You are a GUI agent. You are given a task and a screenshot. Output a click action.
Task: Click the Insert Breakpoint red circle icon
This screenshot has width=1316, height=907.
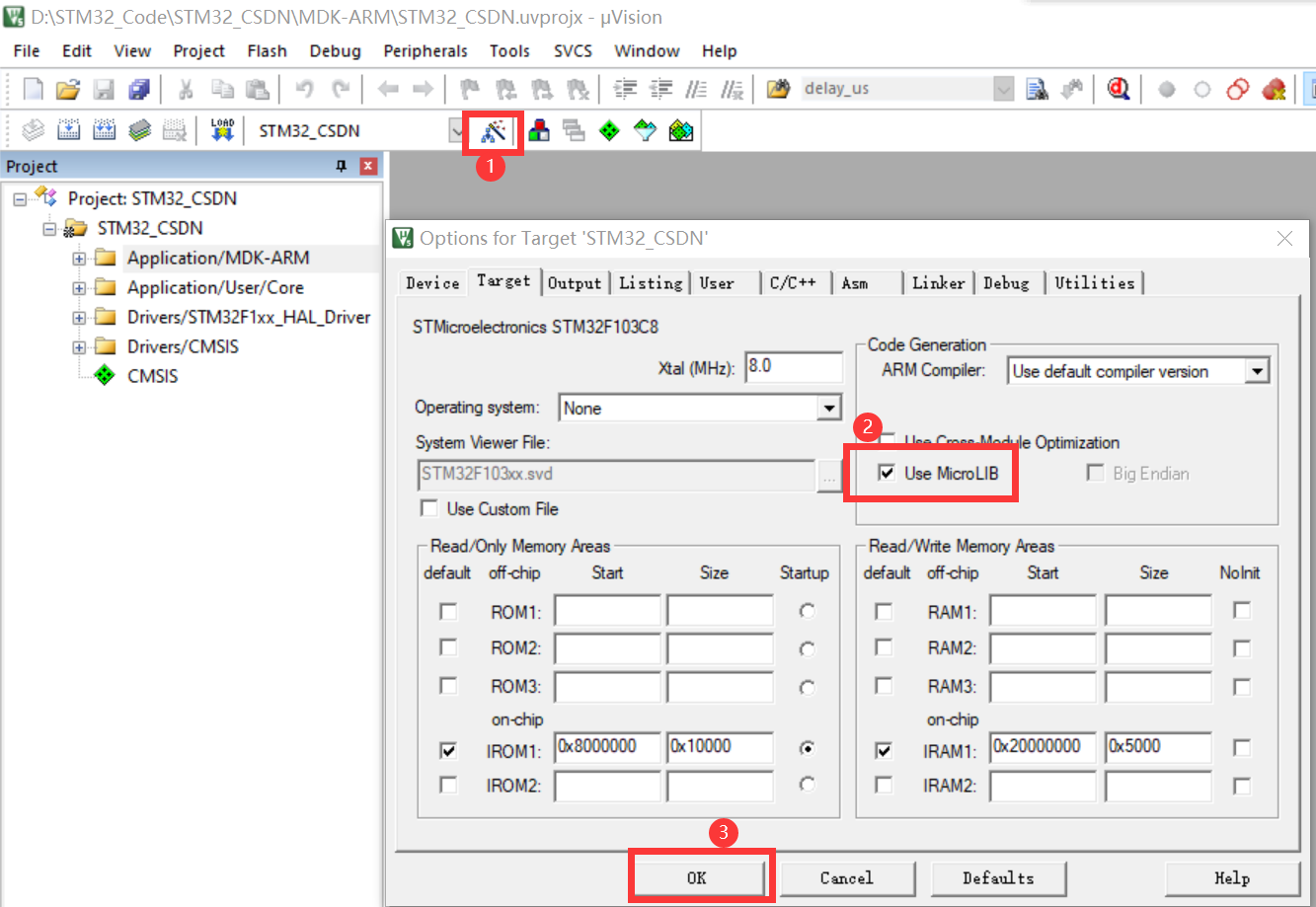[x=1167, y=90]
